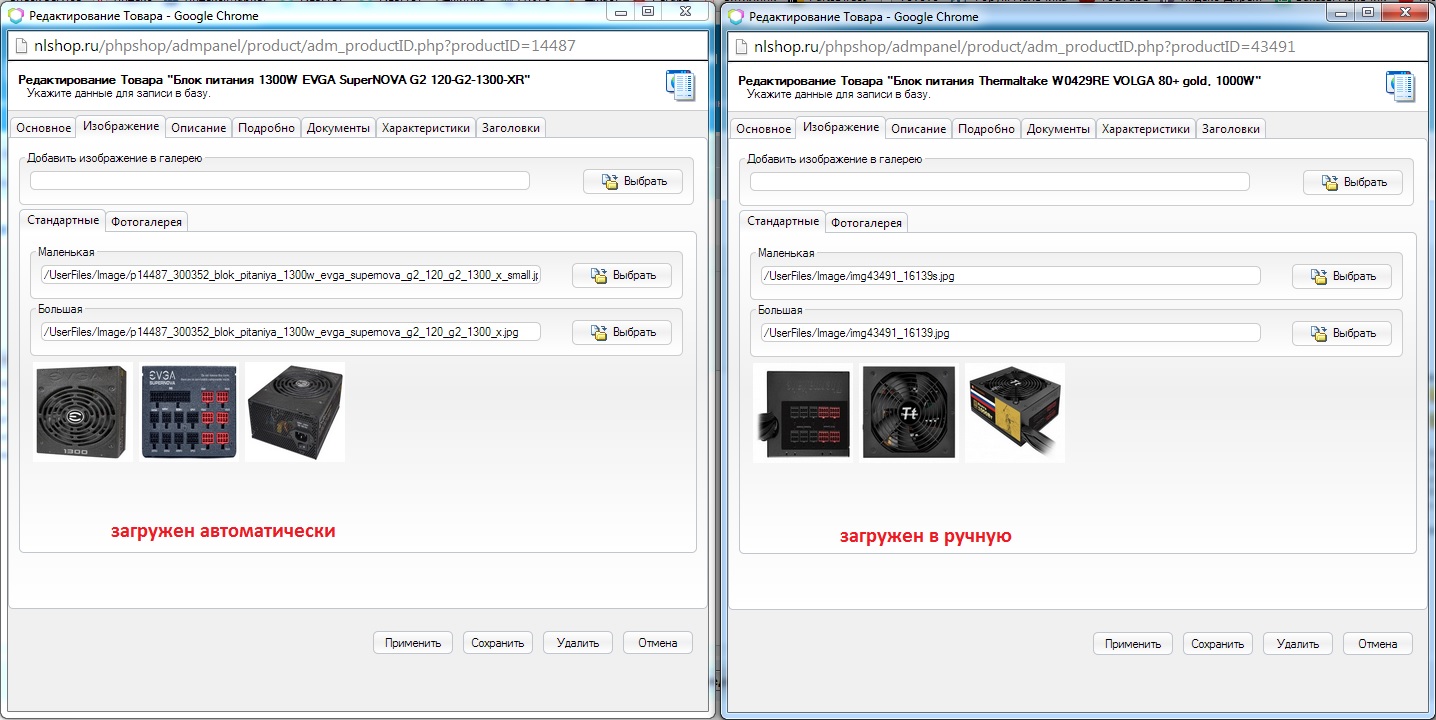Click the URL ending in productID=43491
Screen dimensions: 1436x720
point(1026,46)
